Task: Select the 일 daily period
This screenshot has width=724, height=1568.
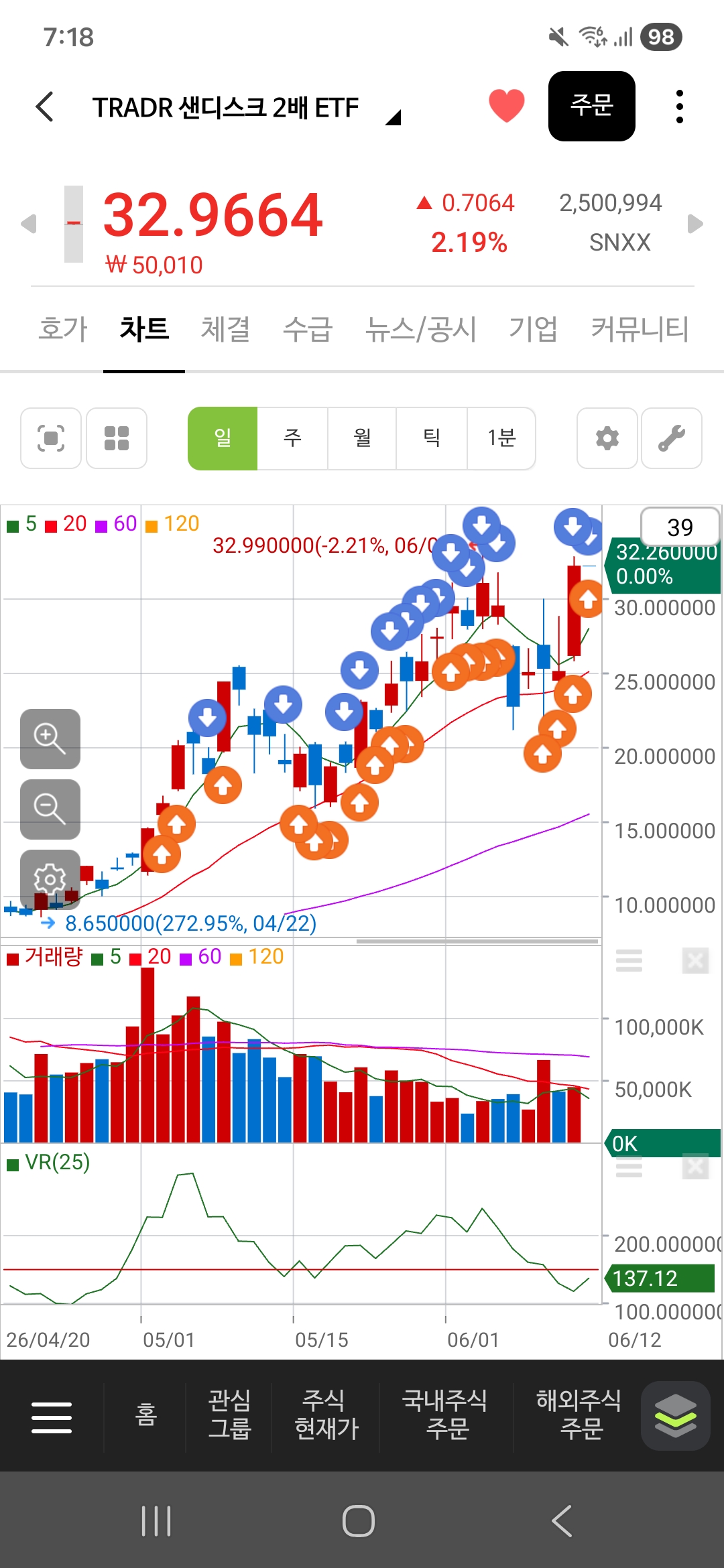Action: click(x=223, y=438)
